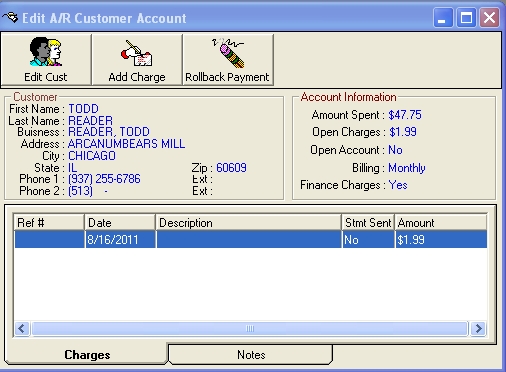
Task: Click the right scroll arrow of charges list
Action: 478,329
